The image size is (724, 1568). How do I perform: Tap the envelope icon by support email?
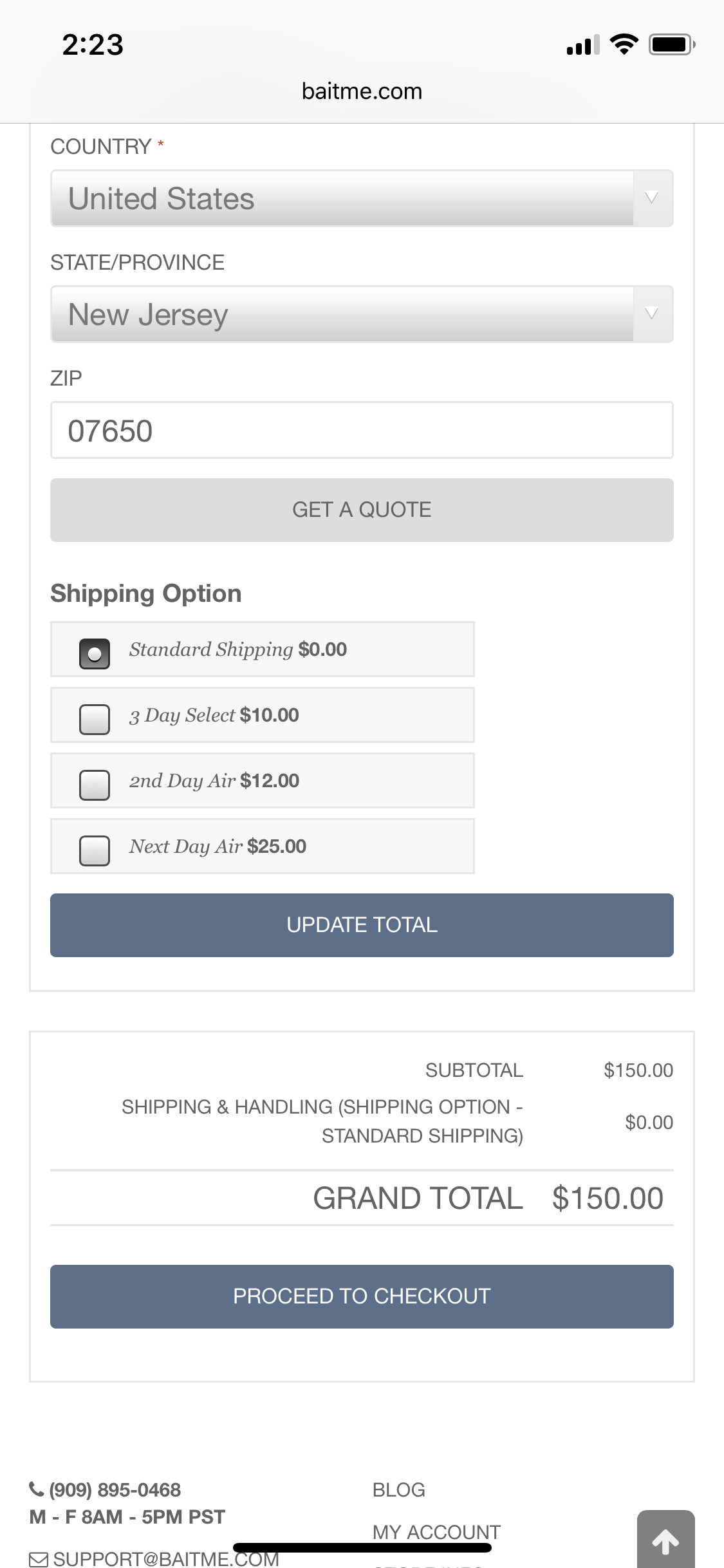click(39, 1559)
